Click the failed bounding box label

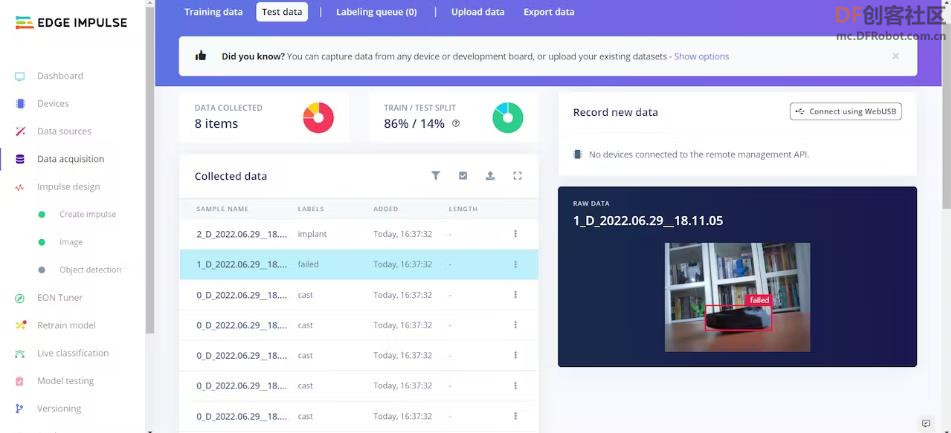tap(759, 300)
